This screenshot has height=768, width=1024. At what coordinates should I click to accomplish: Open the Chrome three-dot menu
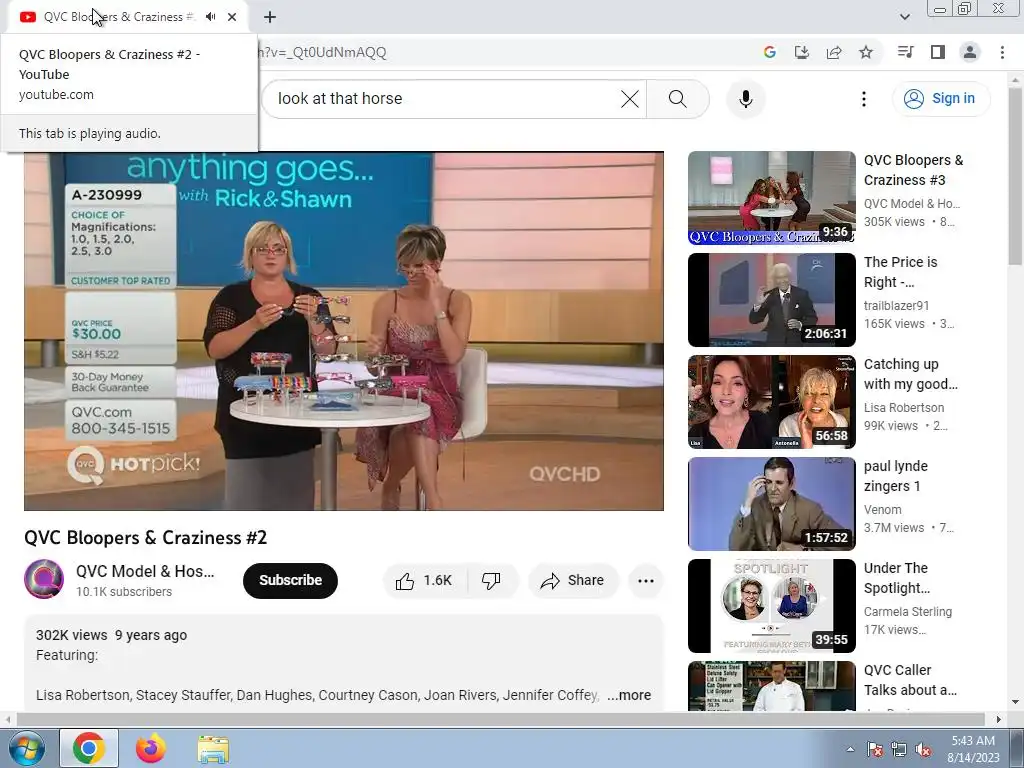(x=1002, y=52)
